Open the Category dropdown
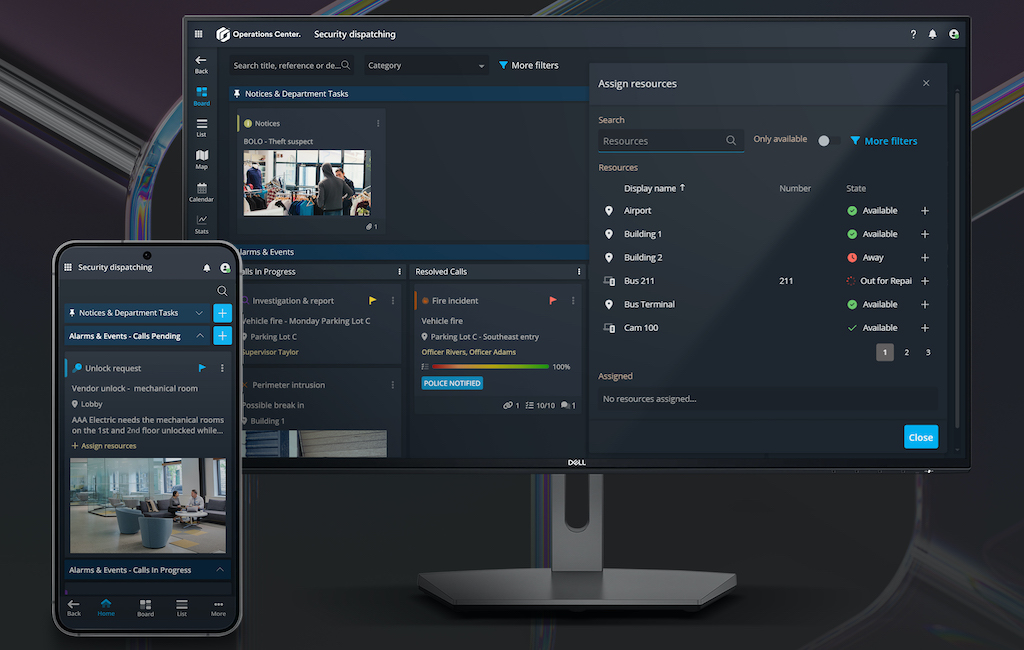Screen dimensions: 1024x650 tap(426, 66)
